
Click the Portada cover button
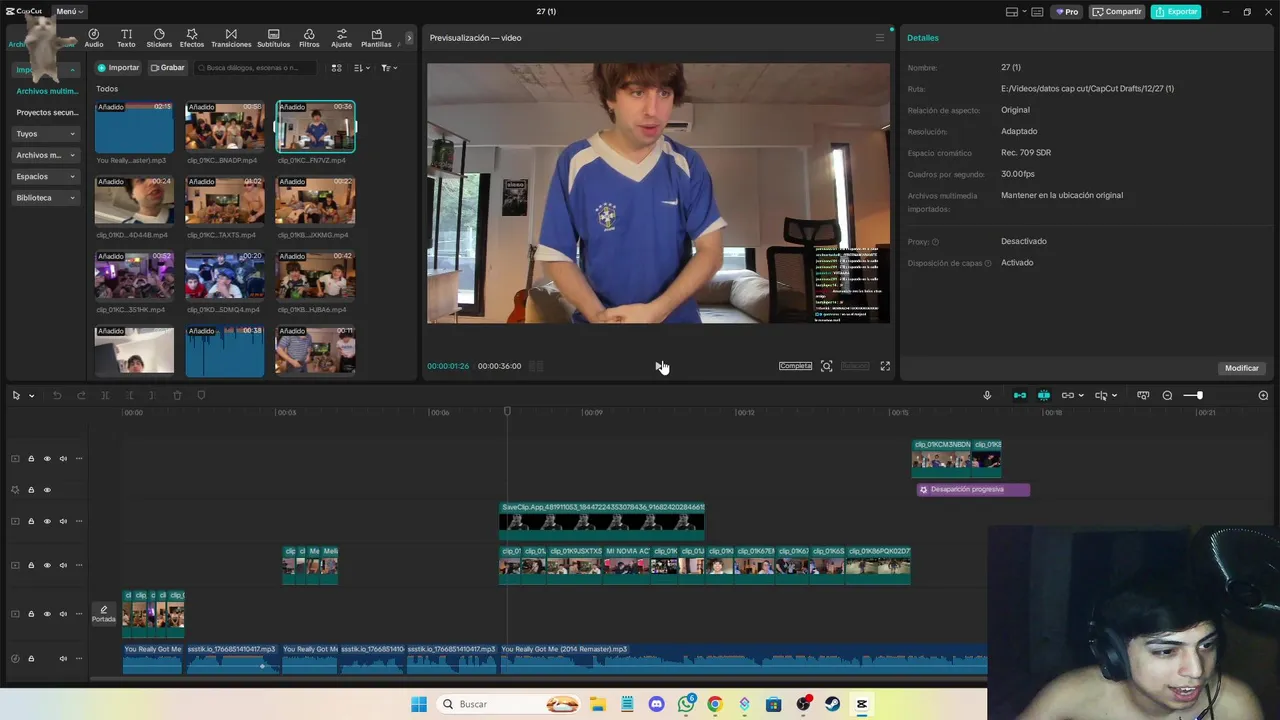click(x=104, y=614)
